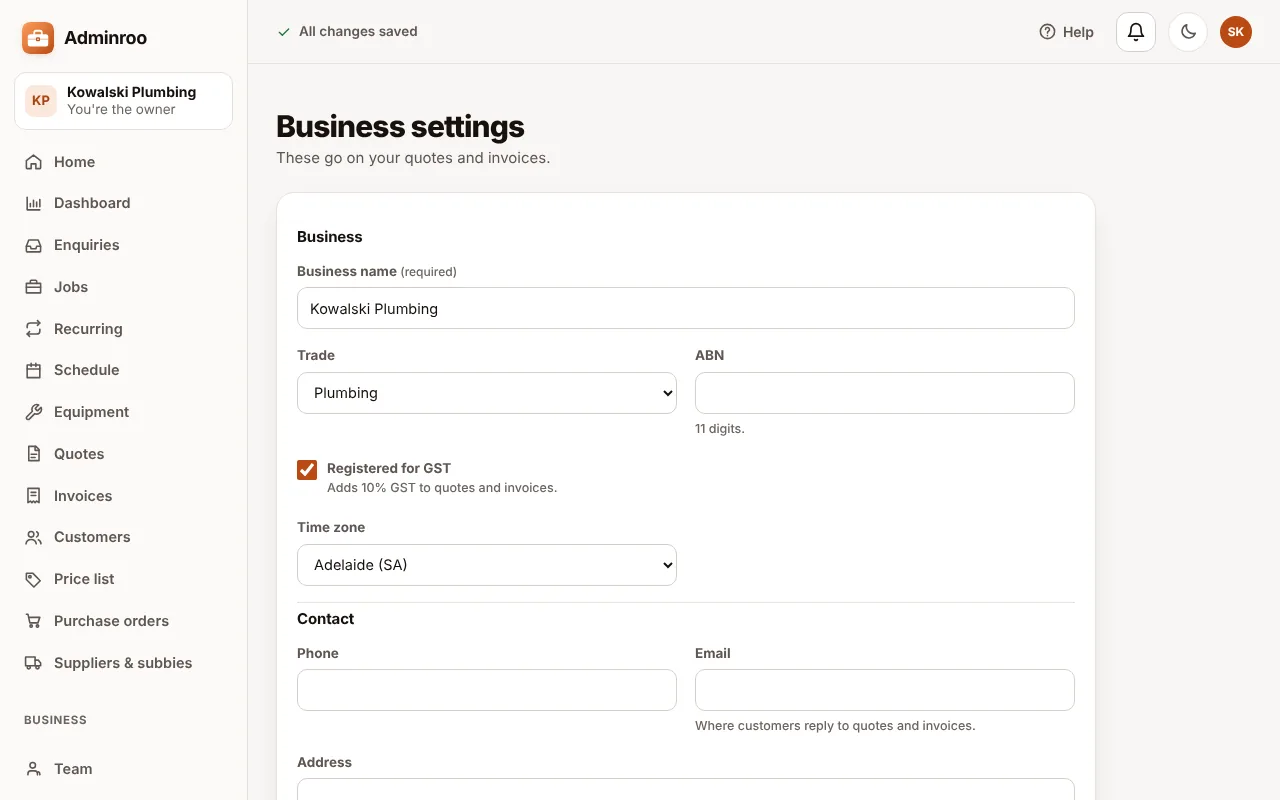The width and height of the screenshot is (1280, 800).
Task: Click the Suppliers & subbies truck icon
Action: [34, 663]
